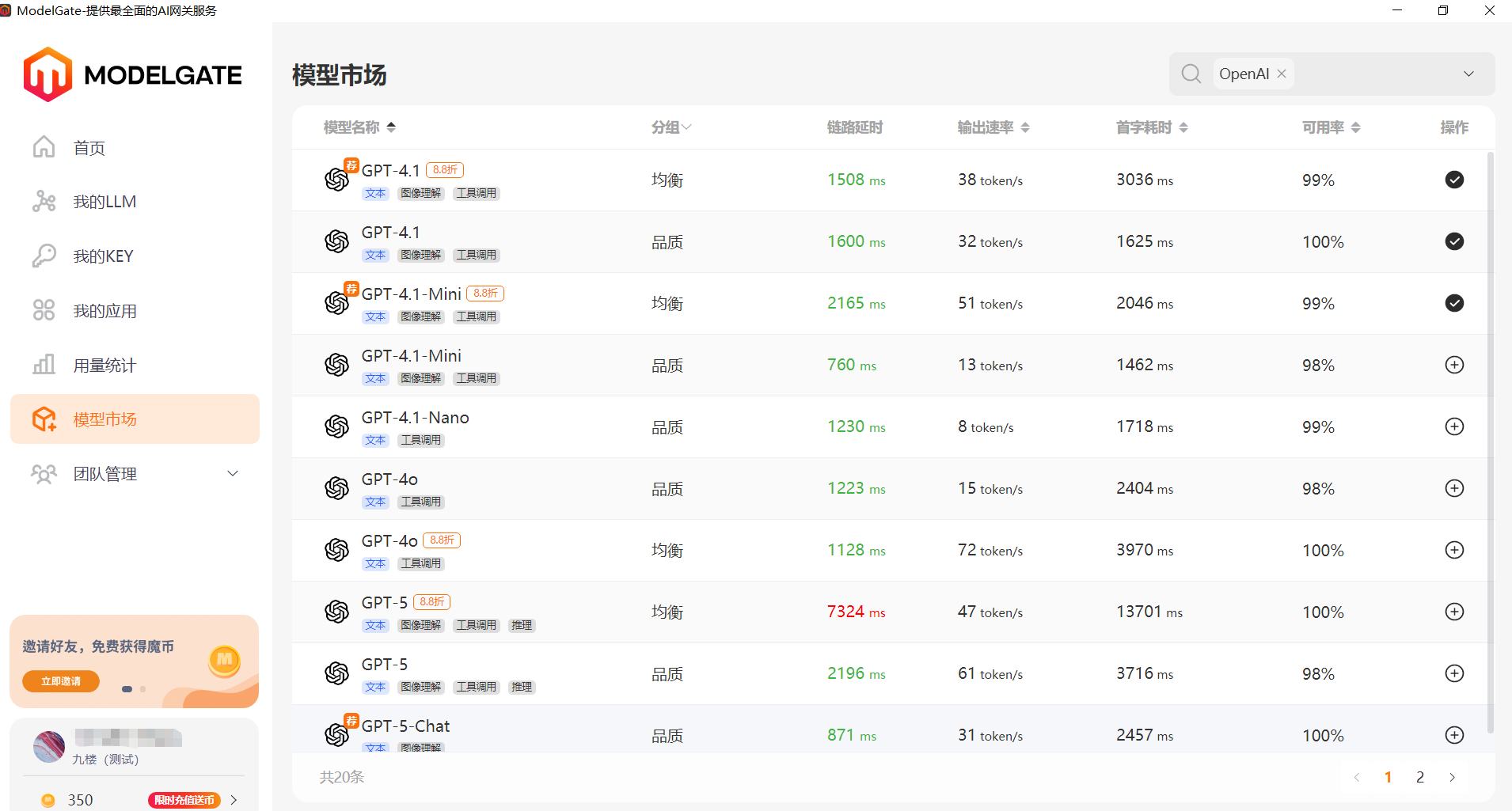Screen dimensions: 1512x811
Task: Toggle checkmark for GPT-4.1-Mini 均衡 row
Action: coord(1454,303)
